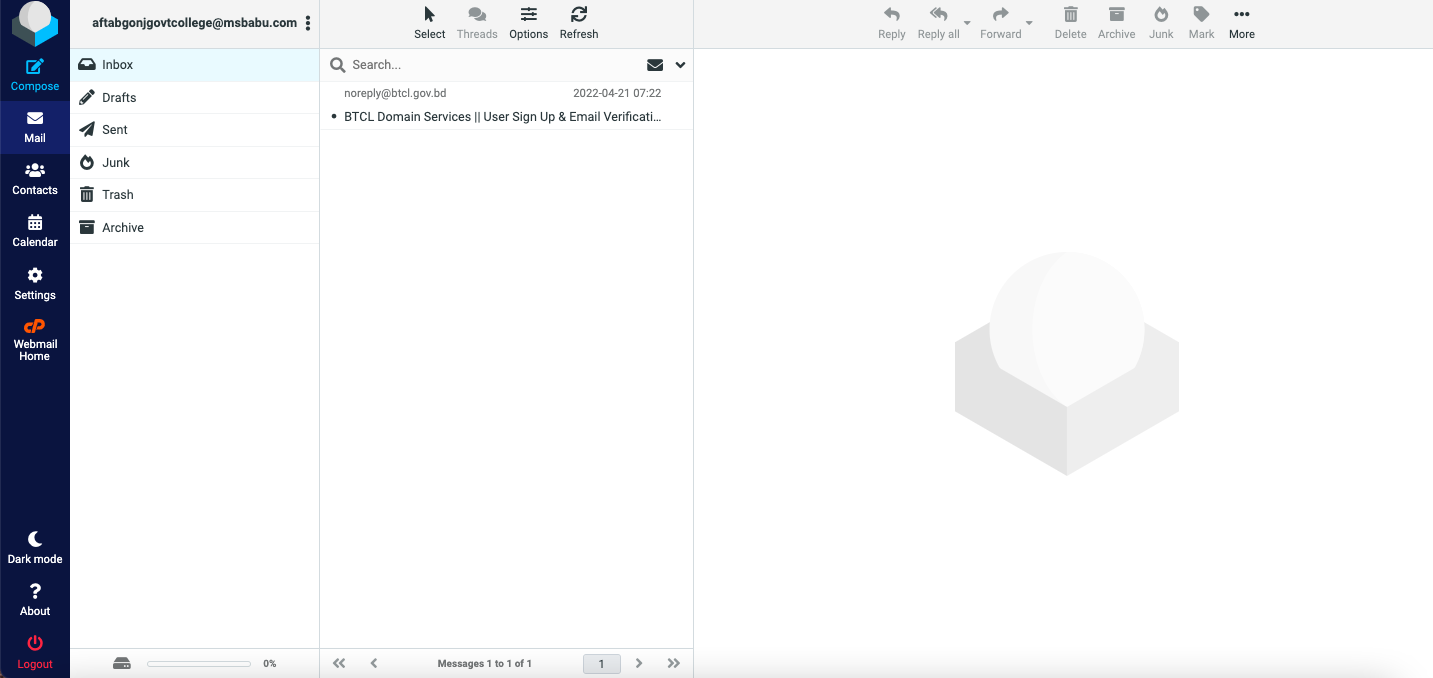Click into the Search mail field
Screen dimensions: 1433x678
pyautogui.click(x=495, y=65)
